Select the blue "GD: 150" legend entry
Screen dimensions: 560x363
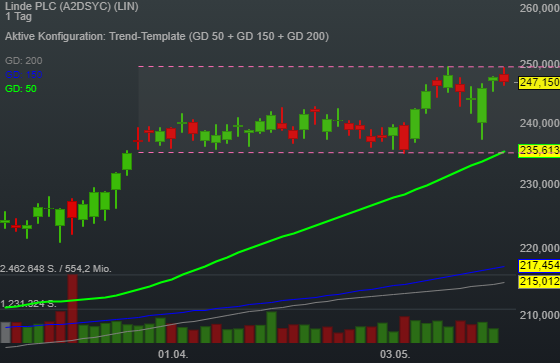tap(24, 74)
